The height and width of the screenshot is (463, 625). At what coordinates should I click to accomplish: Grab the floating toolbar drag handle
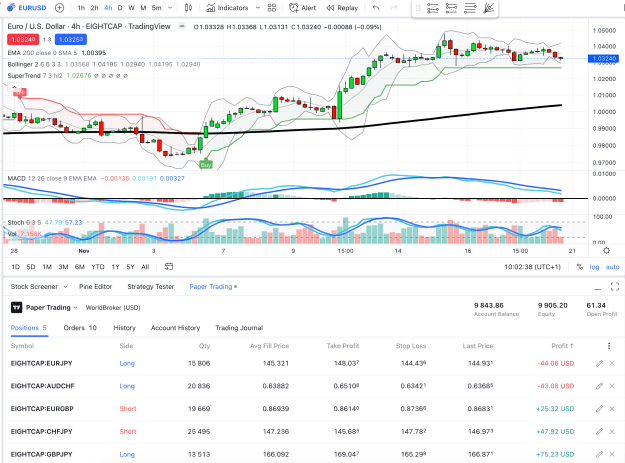[418, 8]
